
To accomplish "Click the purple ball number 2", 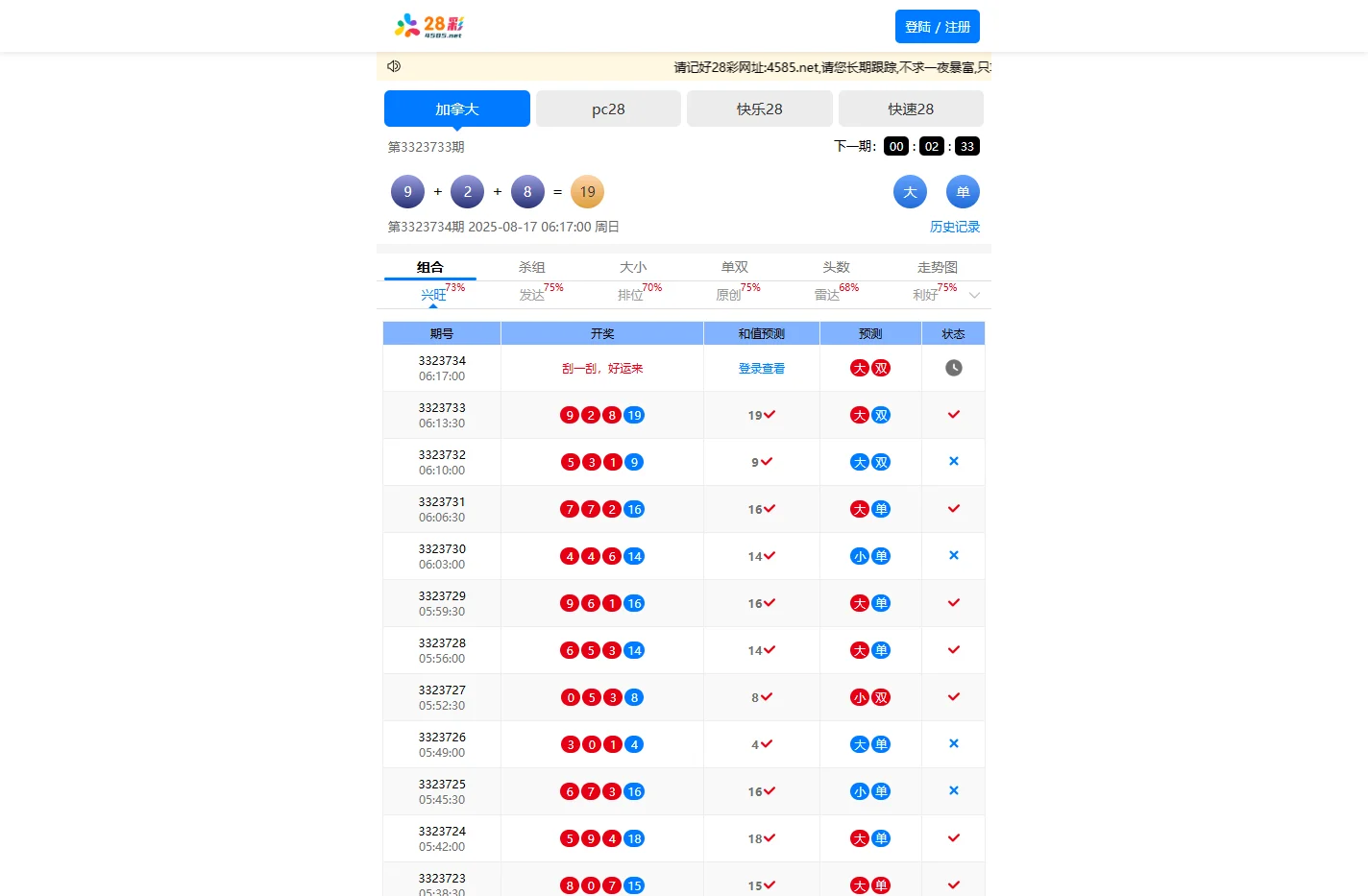I will pyautogui.click(x=468, y=192).
